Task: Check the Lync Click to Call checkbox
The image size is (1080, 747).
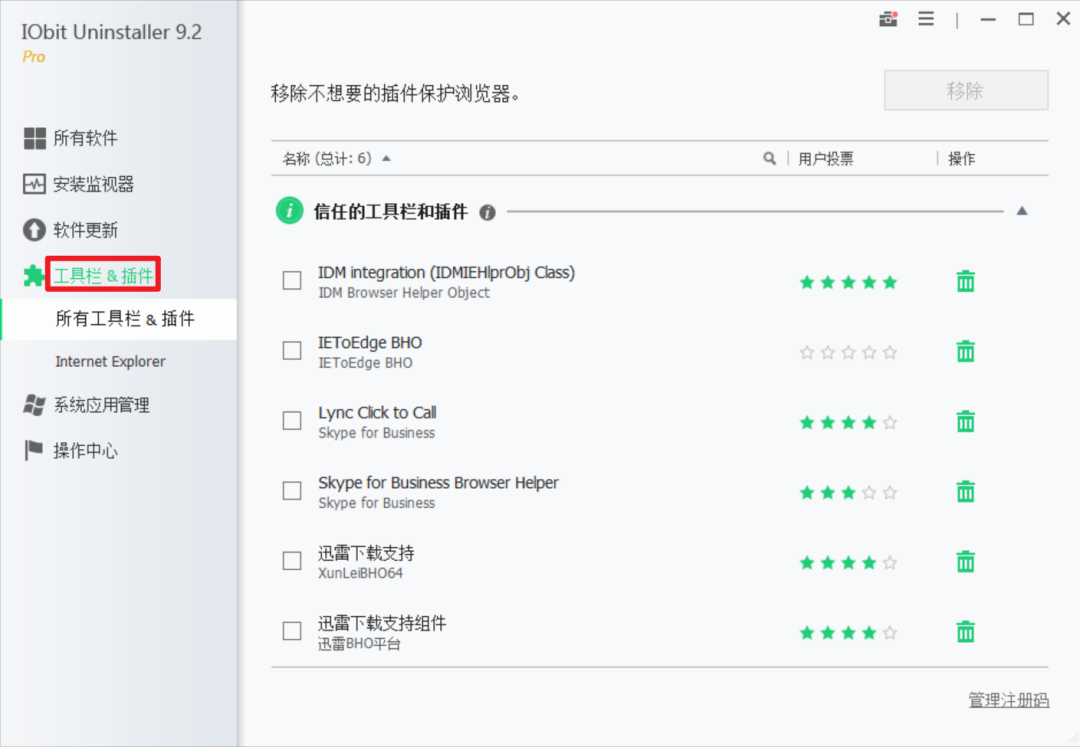Action: [x=292, y=421]
